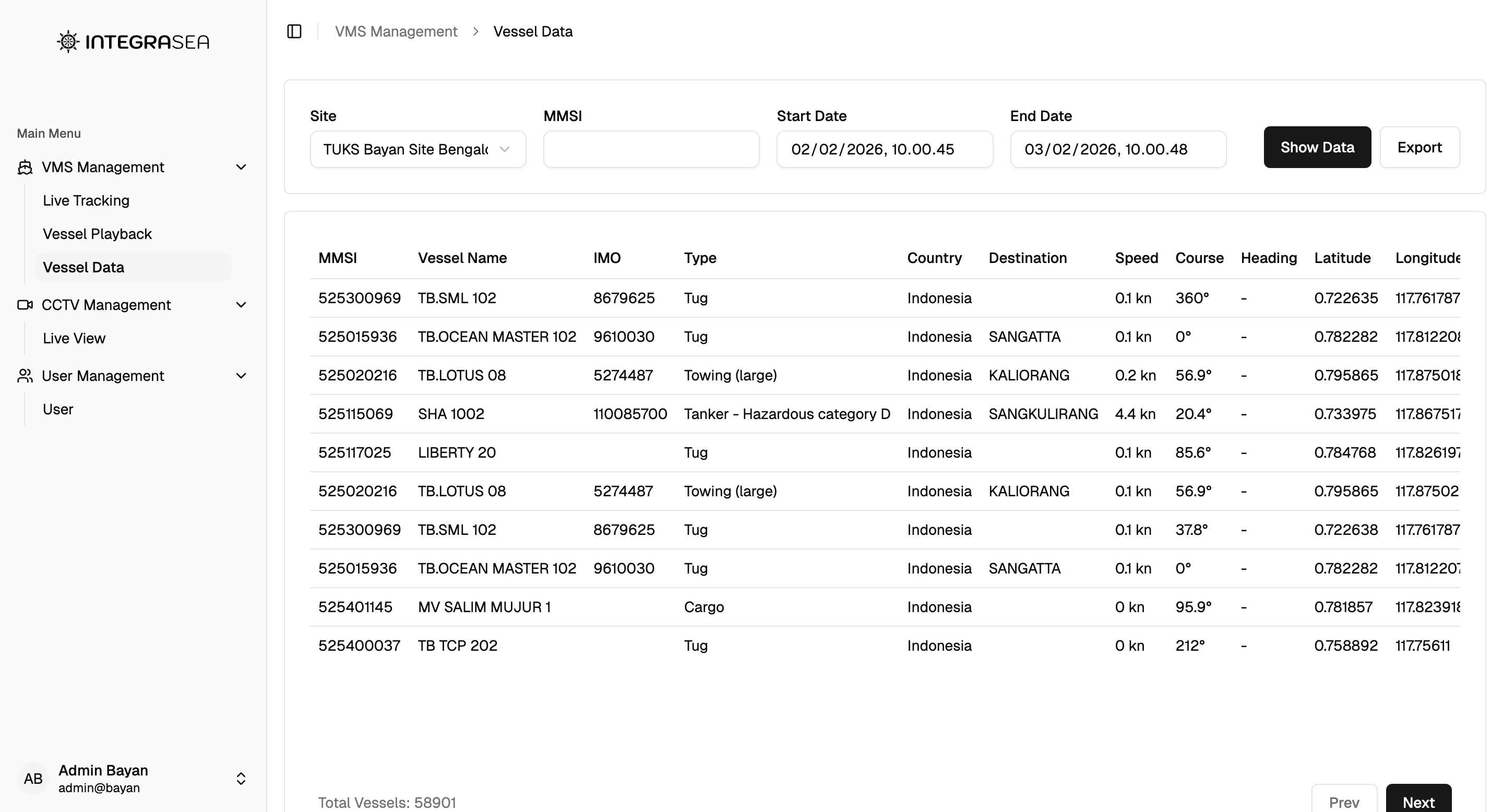The width and height of the screenshot is (1503, 812).
Task: Click the CCTV Management camera icon
Action: (x=25, y=305)
